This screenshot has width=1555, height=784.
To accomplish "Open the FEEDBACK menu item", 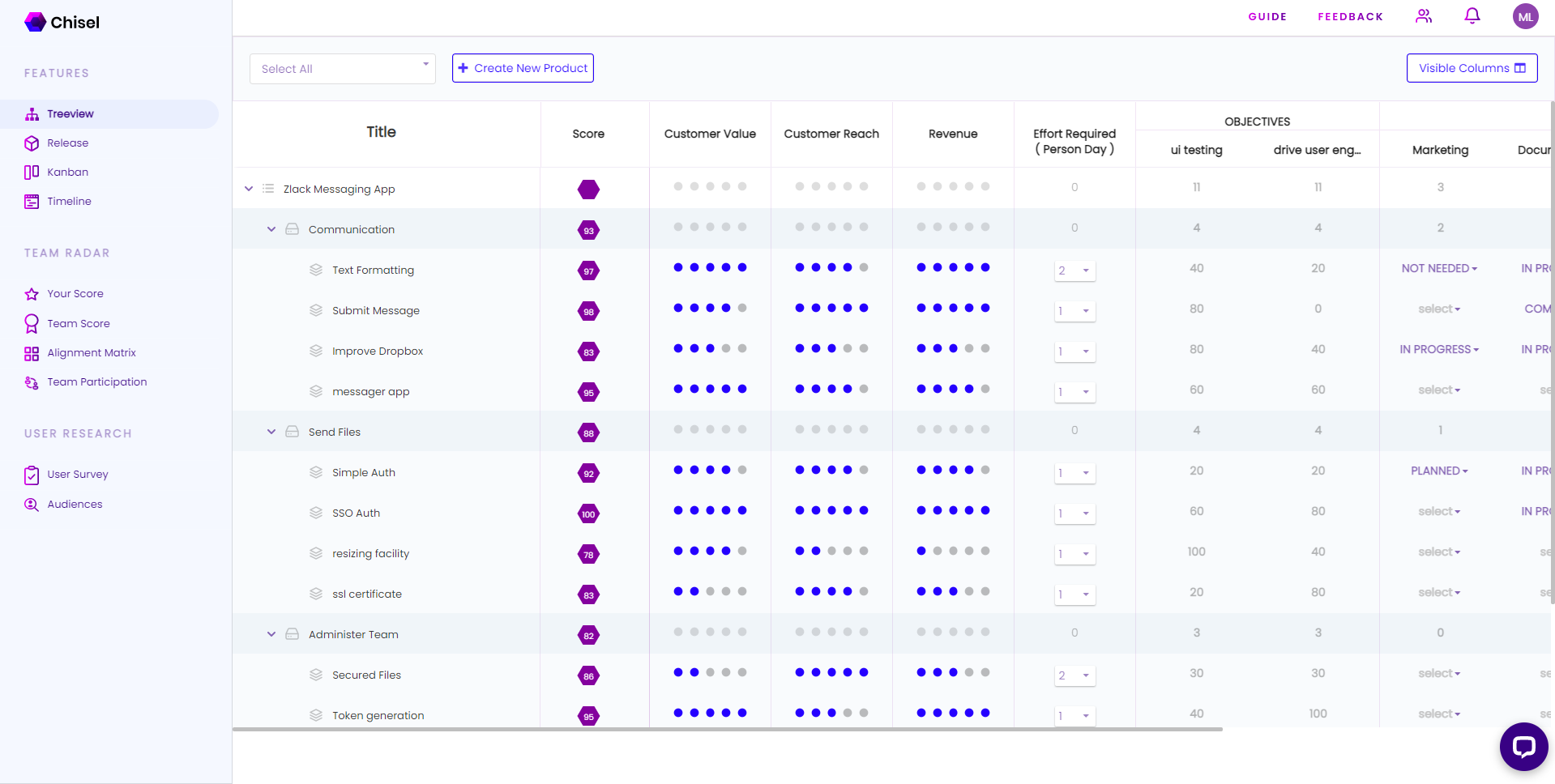I will [x=1350, y=16].
